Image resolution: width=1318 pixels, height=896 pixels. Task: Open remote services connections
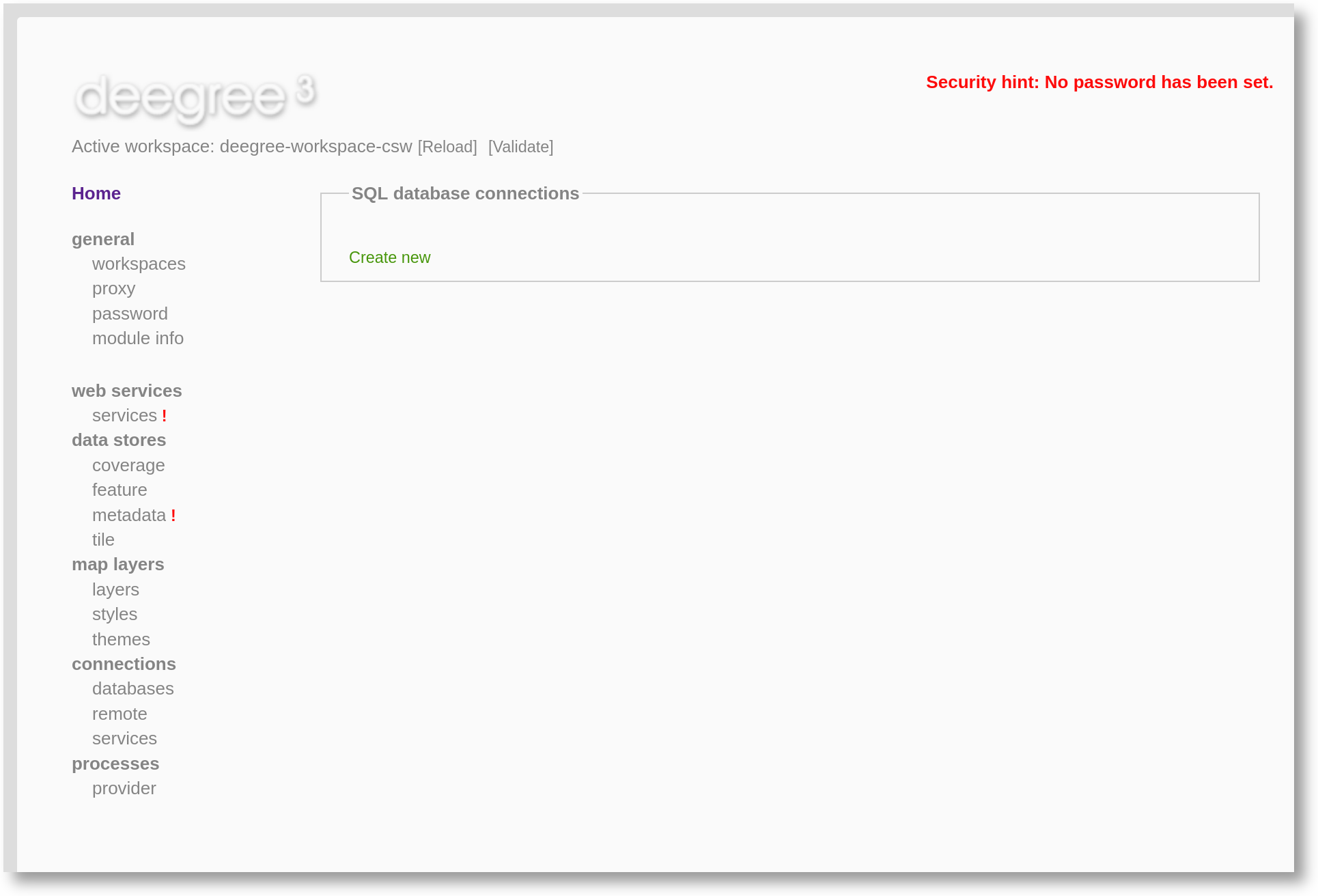point(120,714)
